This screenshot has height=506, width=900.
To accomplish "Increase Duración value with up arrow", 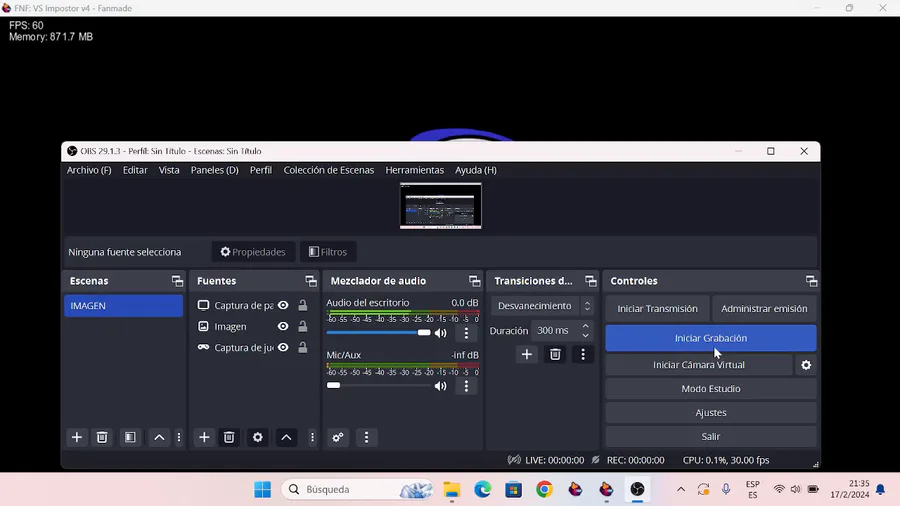I will coord(585,326).
